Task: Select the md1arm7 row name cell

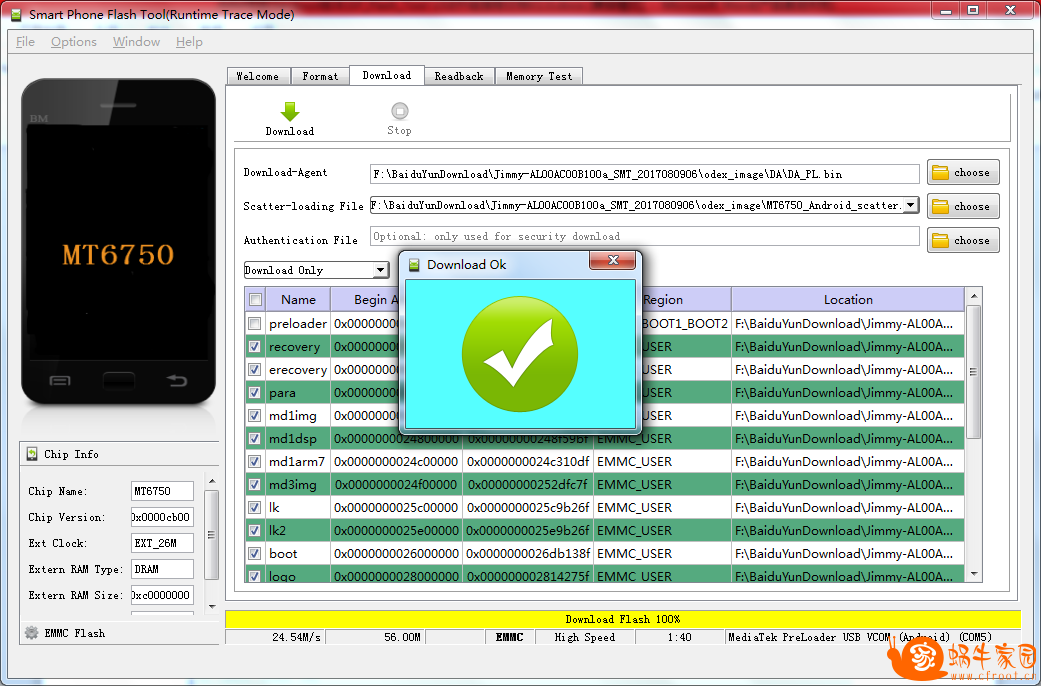Action: coord(297,462)
